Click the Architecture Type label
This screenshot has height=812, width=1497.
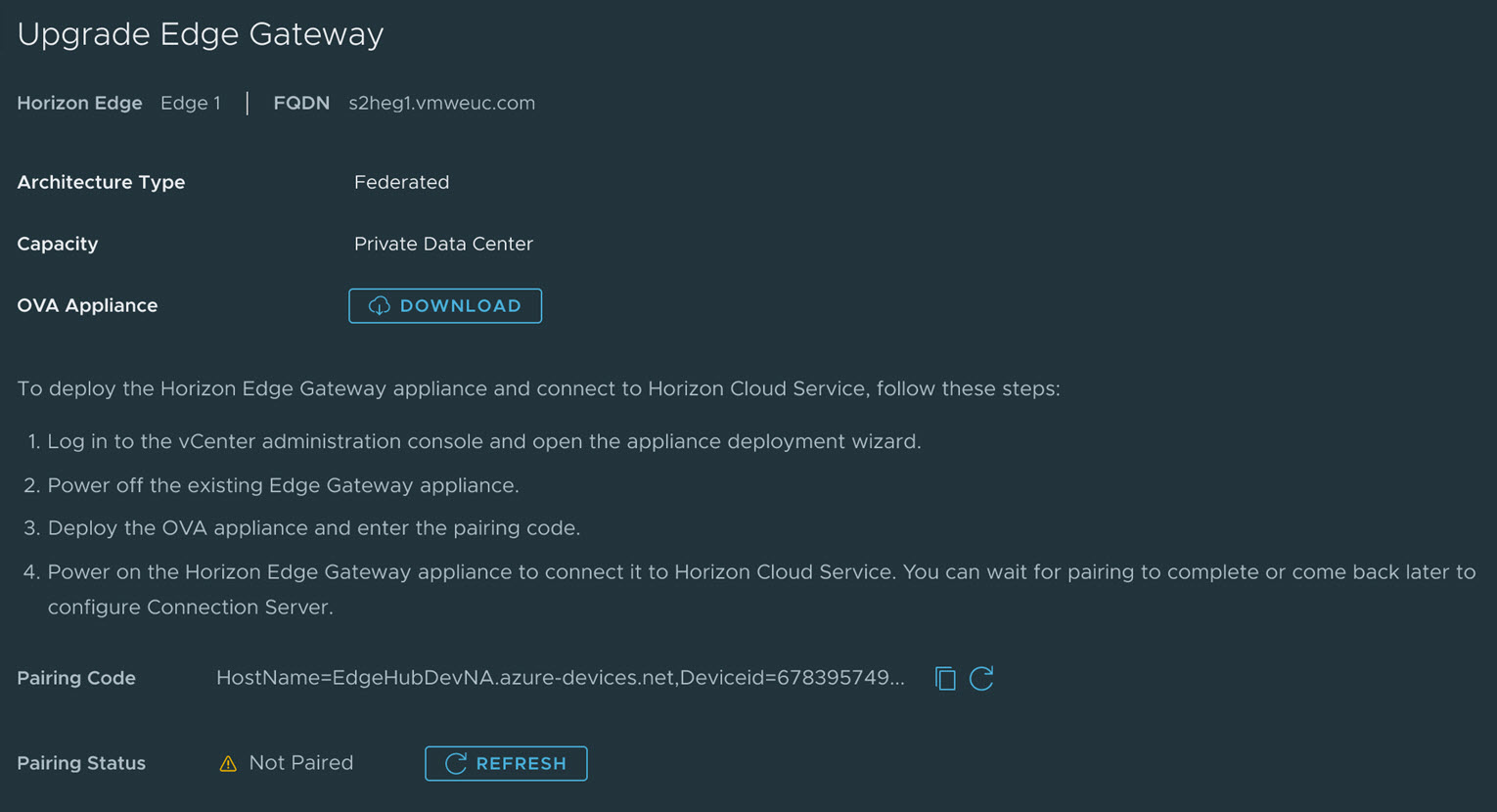point(101,182)
